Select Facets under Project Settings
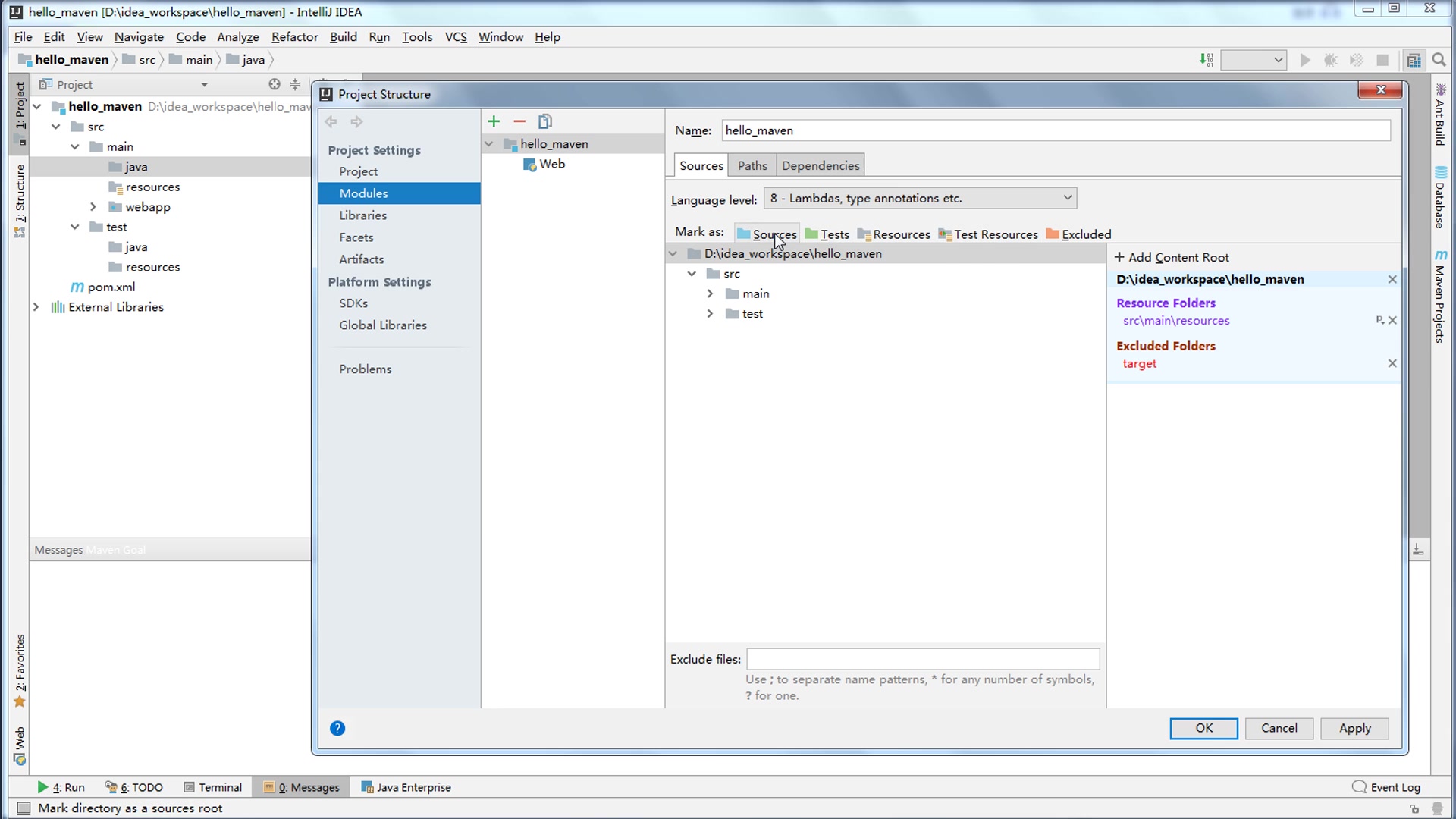 357,237
